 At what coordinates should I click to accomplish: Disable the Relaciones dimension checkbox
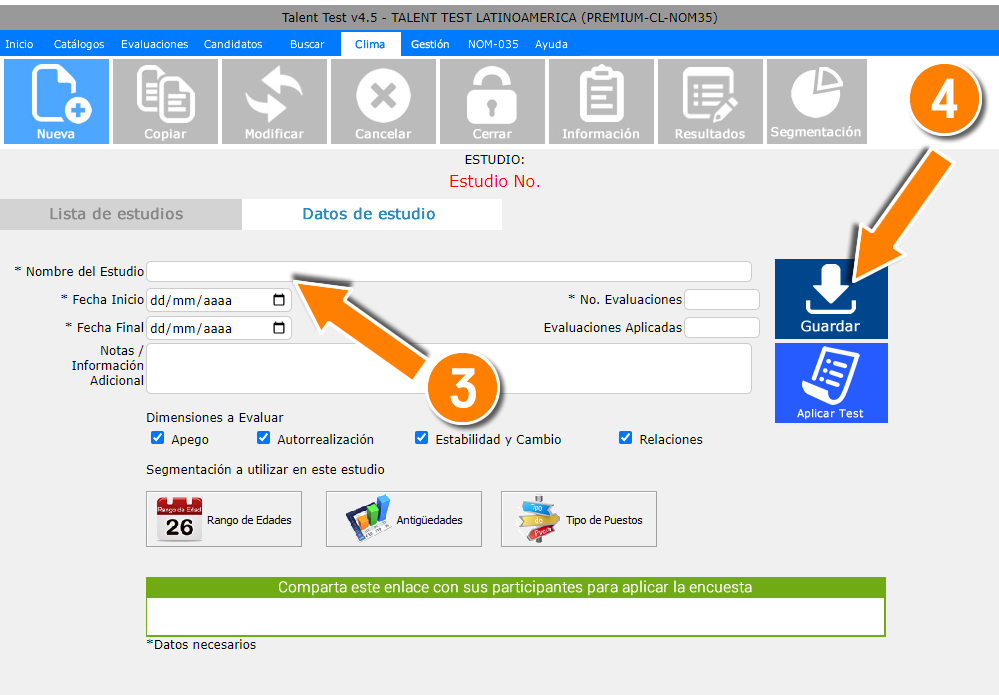(x=626, y=438)
